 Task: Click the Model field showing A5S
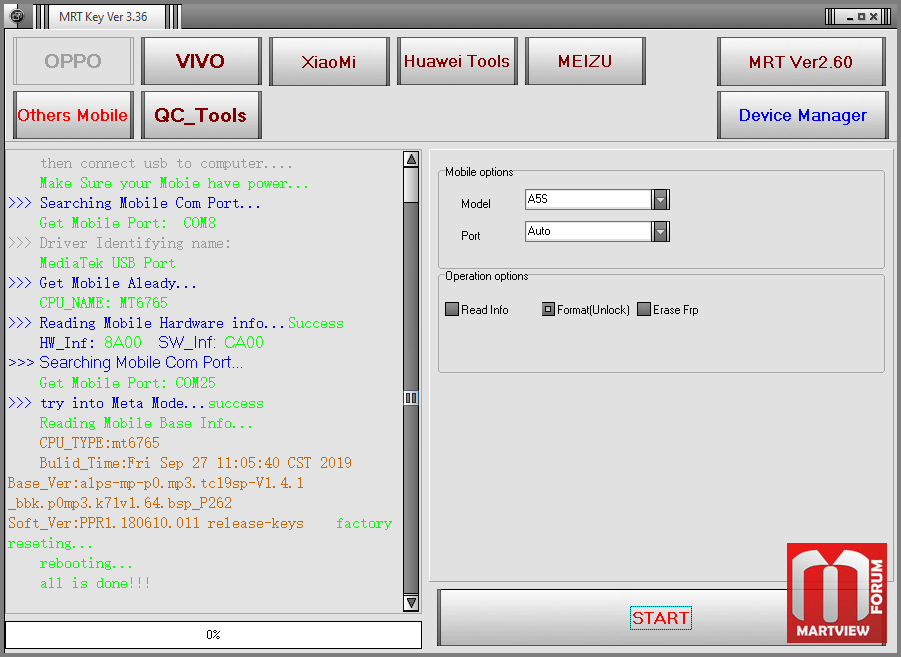click(x=588, y=199)
